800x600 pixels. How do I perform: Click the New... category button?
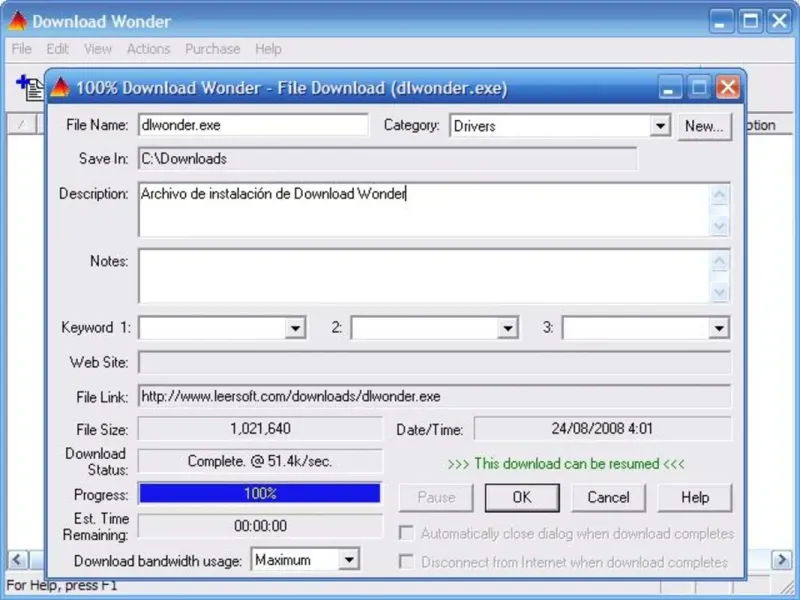(x=704, y=126)
